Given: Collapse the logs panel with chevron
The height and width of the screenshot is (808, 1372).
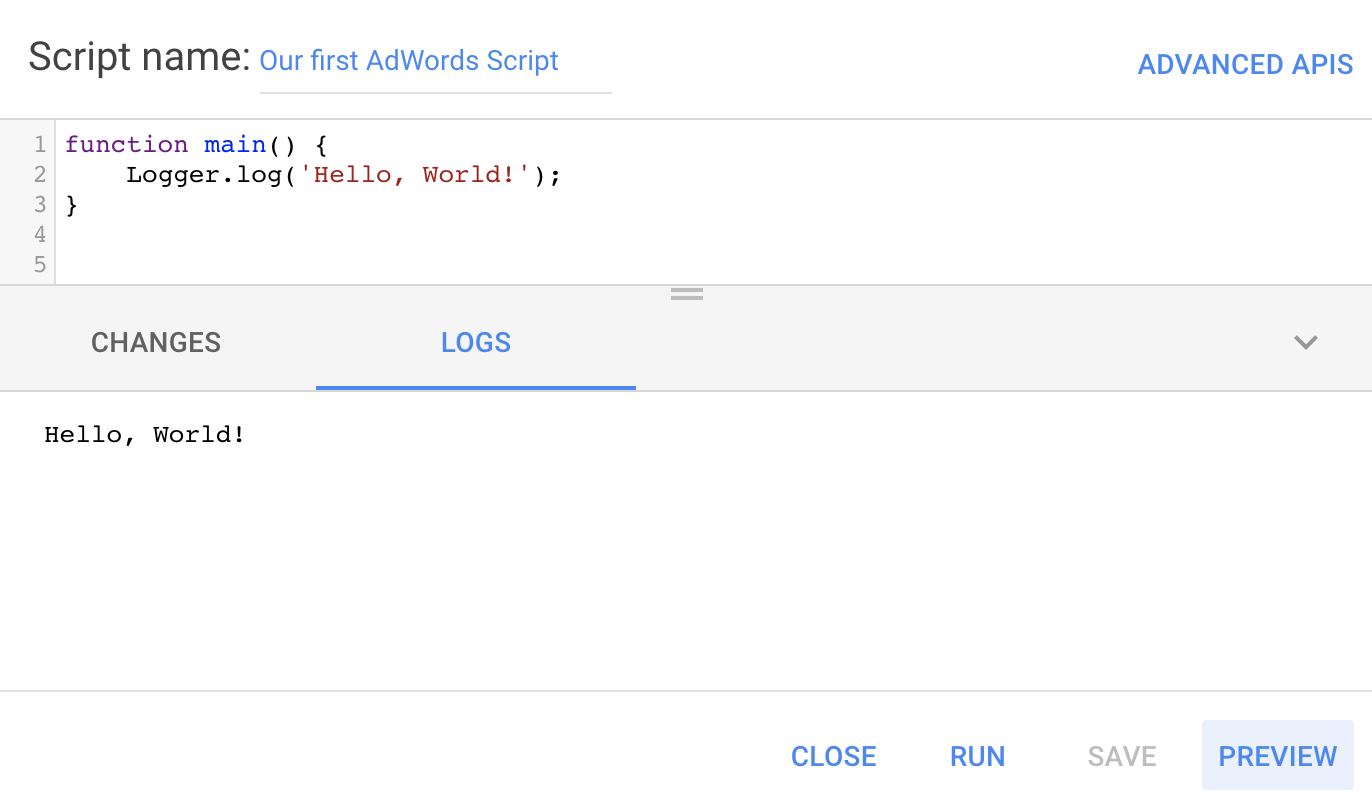Looking at the screenshot, I should tap(1305, 342).
